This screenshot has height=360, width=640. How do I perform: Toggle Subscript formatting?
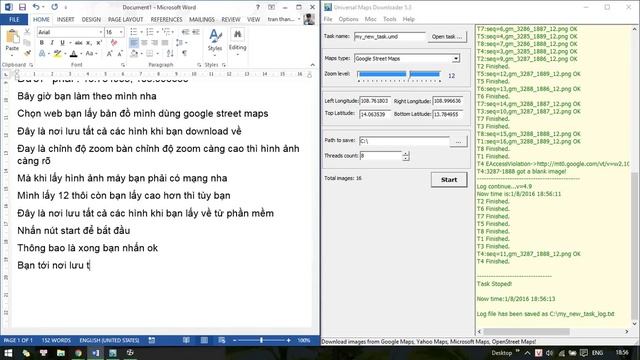(89, 42)
